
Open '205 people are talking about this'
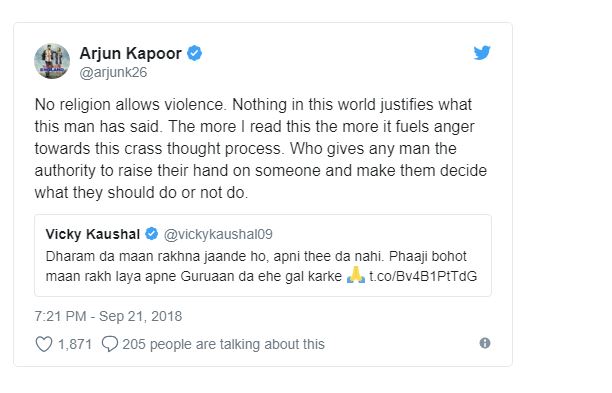click(223, 344)
